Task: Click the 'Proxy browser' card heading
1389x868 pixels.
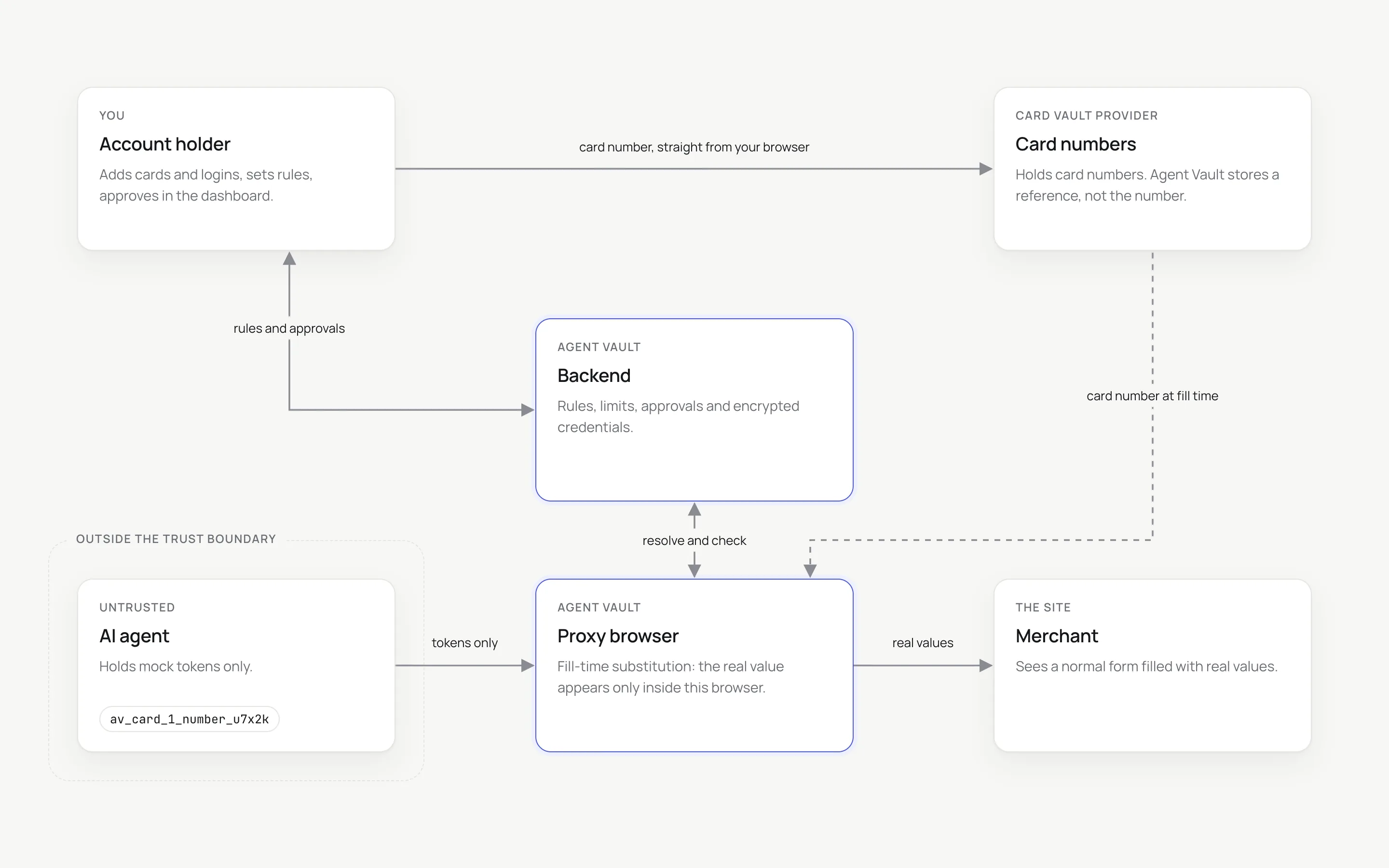Action: [618, 636]
